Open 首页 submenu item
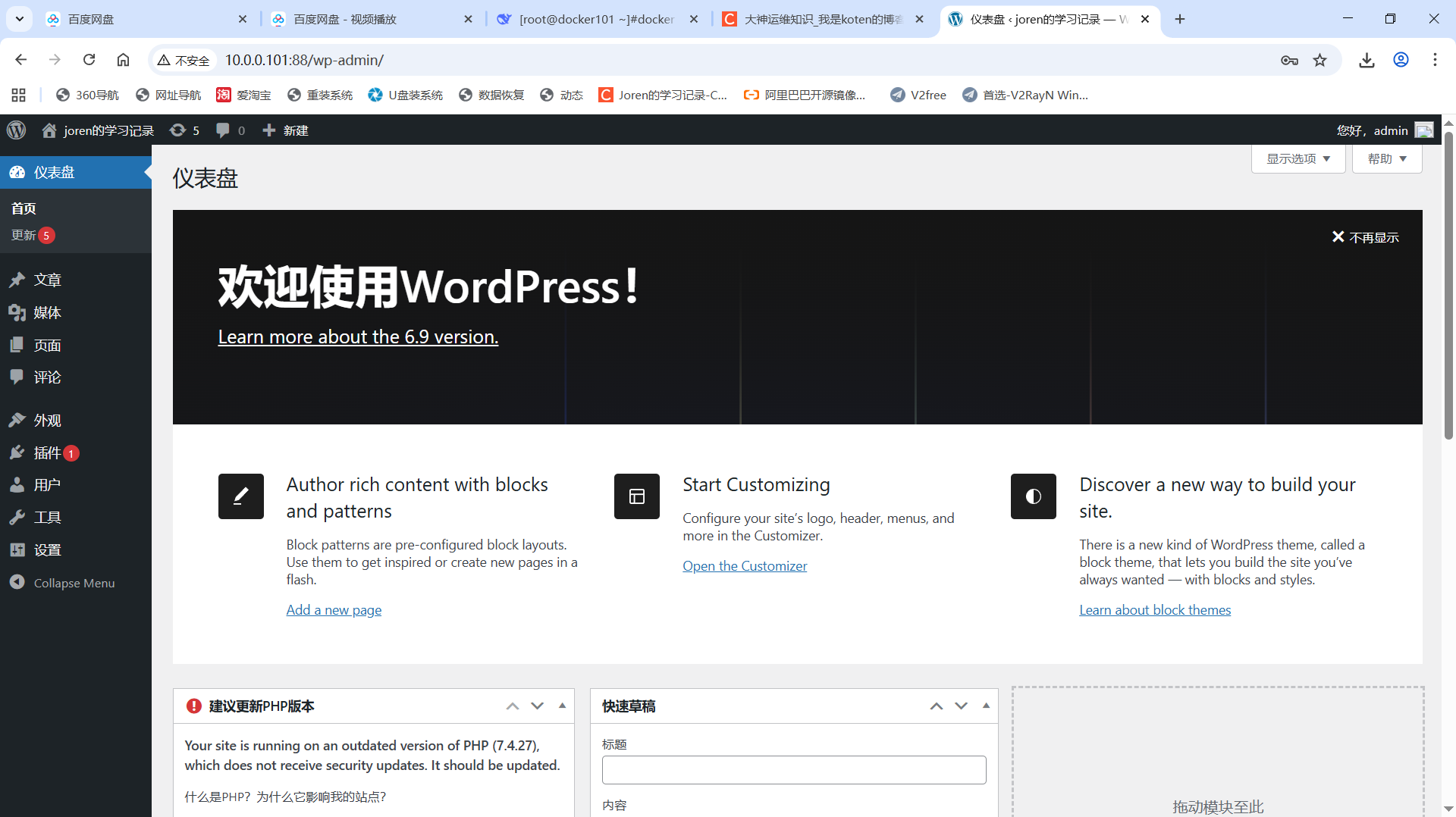The image size is (1456, 817). coord(24,208)
